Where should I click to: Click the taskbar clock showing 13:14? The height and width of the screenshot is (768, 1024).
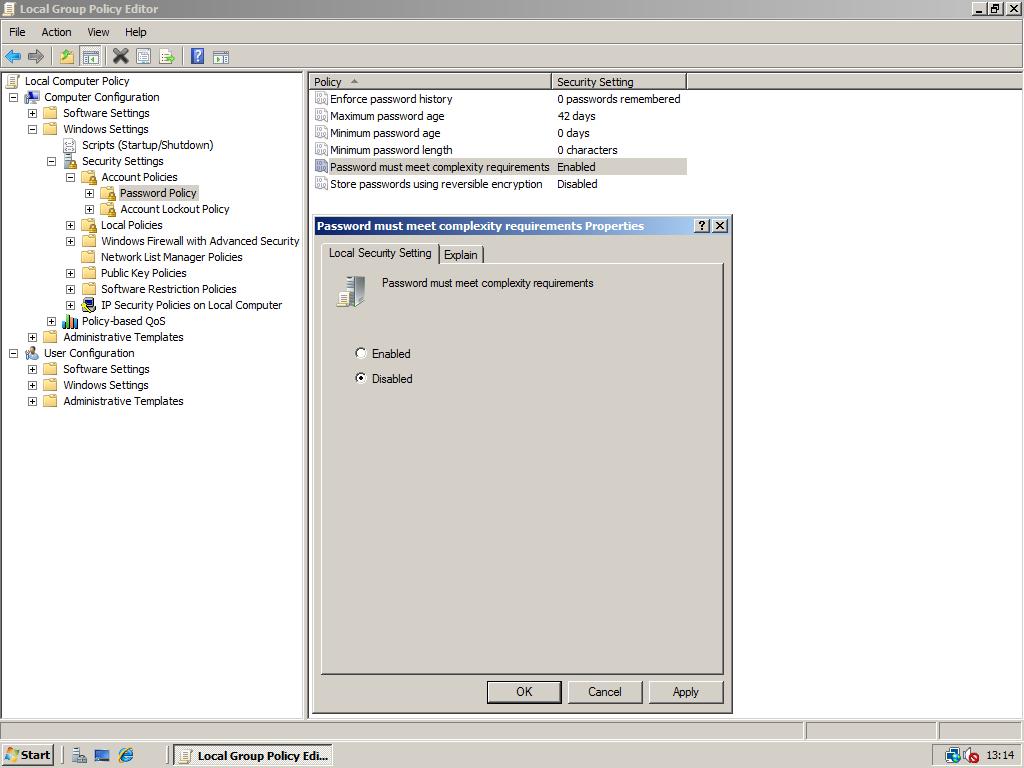pyautogui.click(x=1000, y=755)
